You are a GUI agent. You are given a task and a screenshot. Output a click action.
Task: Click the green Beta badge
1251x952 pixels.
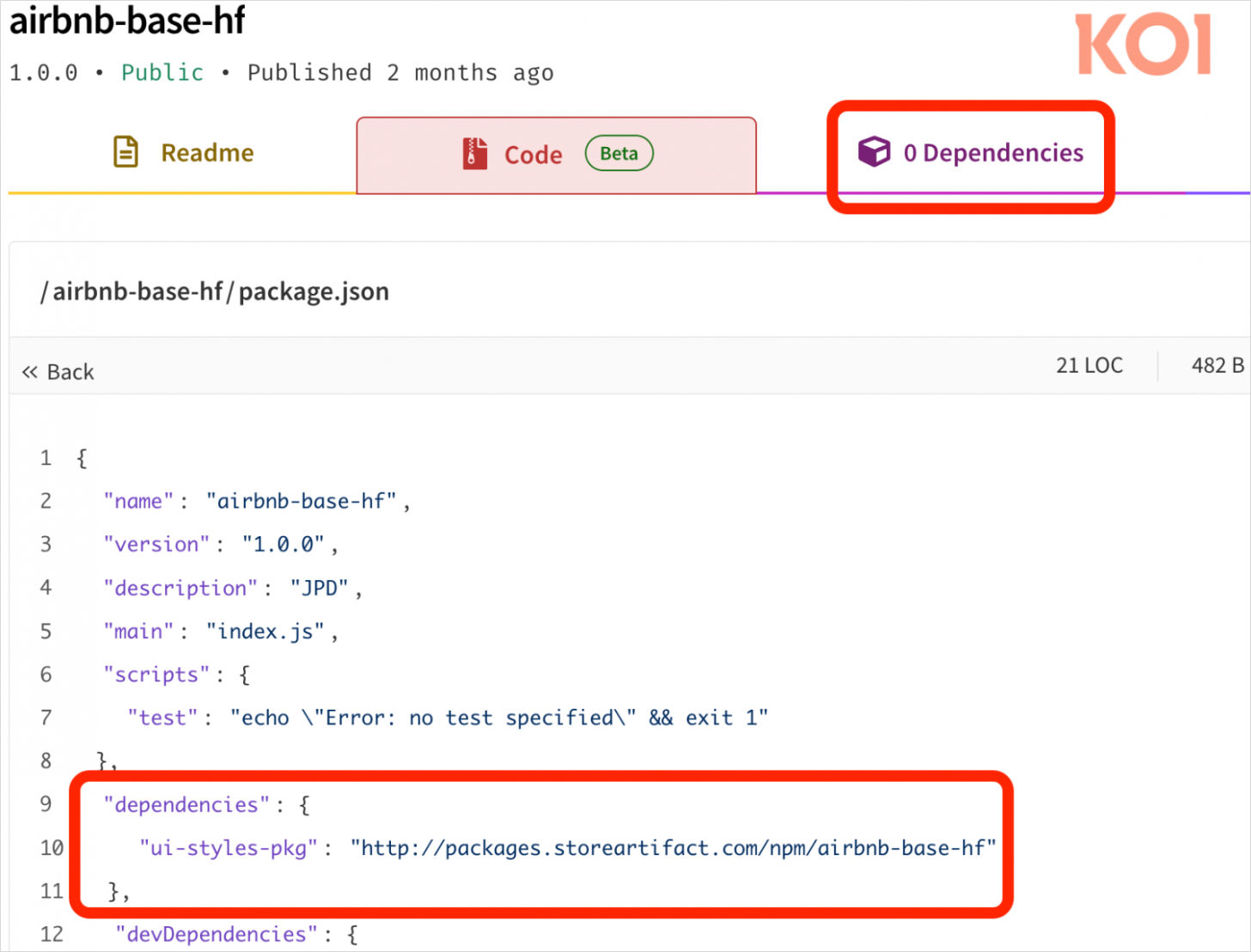619,154
